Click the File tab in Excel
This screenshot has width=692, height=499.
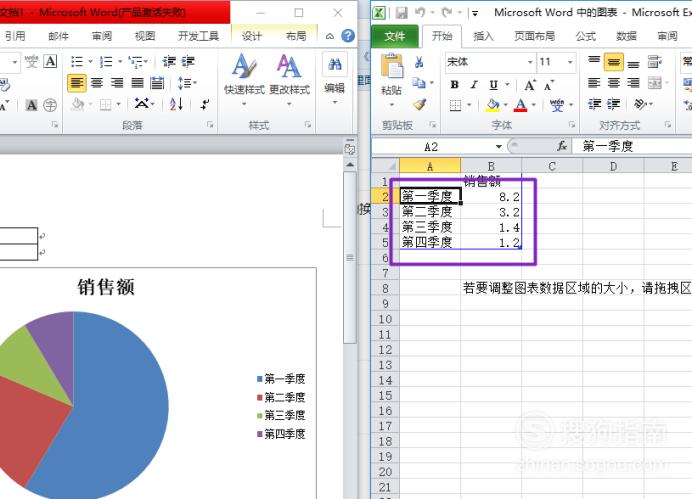pos(395,36)
